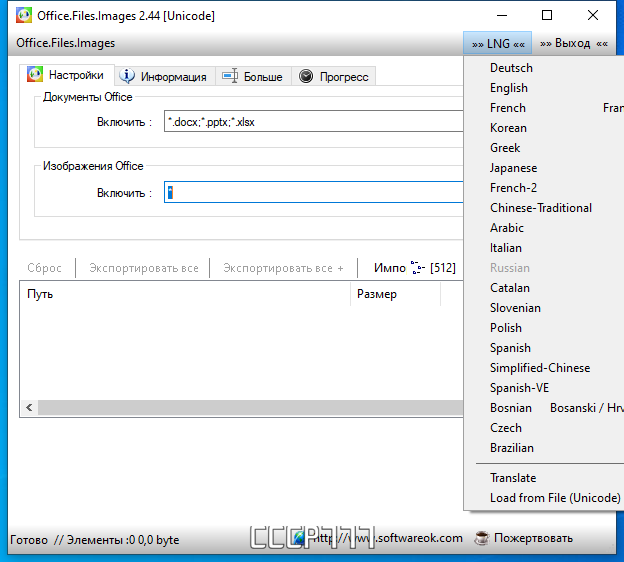Click the Экспортировать все + button
Screen dimensions: 624x562
(x=283, y=268)
